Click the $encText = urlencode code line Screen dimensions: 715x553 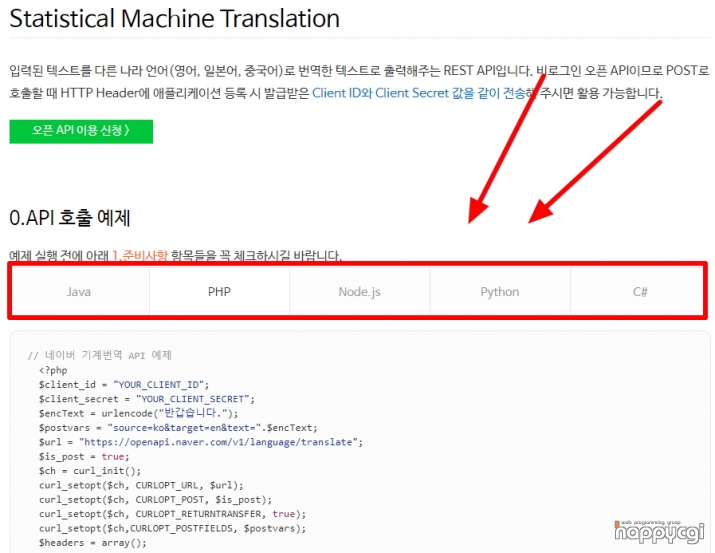pyautogui.click(x=139, y=413)
